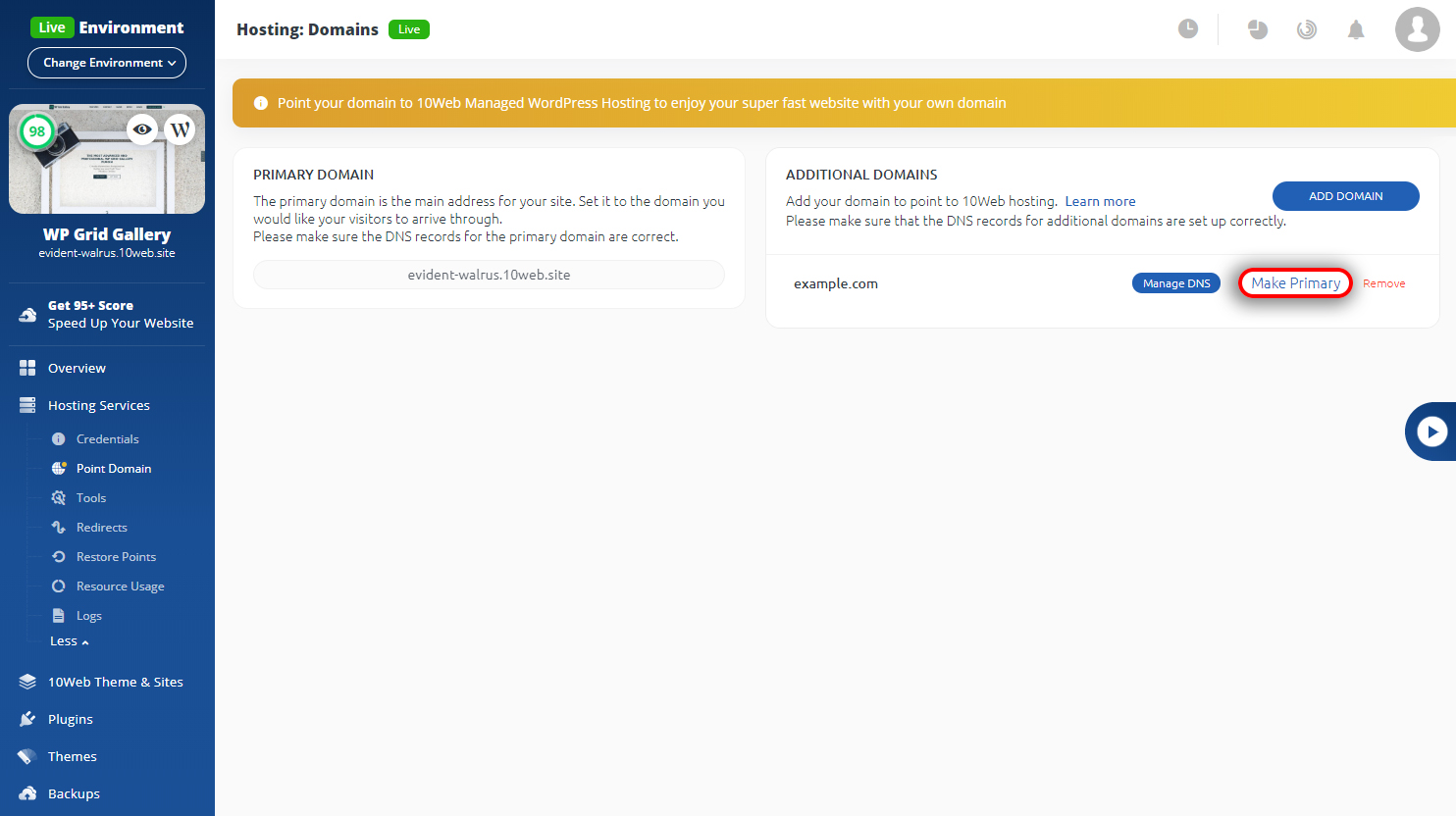Image resolution: width=1456 pixels, height=816 pixels.
Task: Click the Logs document icon
Action: (x=59, y=616)
